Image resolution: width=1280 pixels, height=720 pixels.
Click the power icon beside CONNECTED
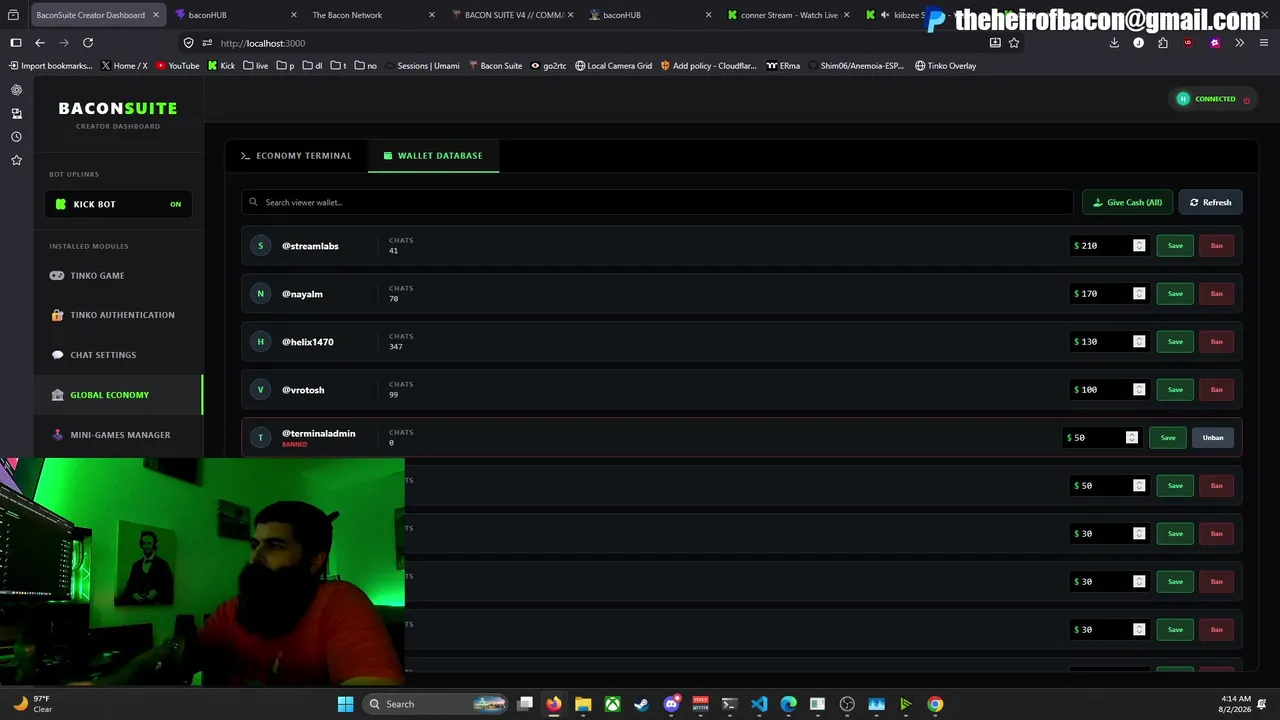tap(1246, 100)
